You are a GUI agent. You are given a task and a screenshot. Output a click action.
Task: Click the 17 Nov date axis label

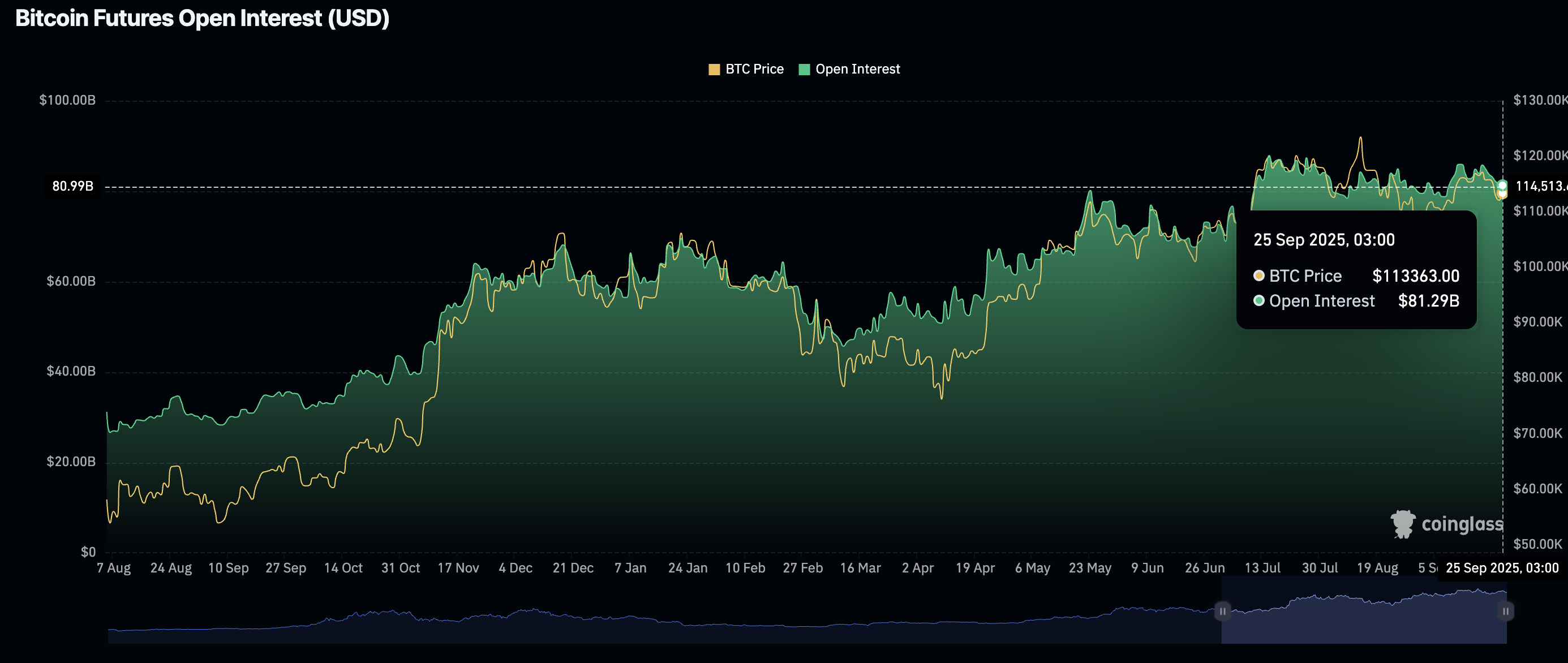pyautogui.click(x=458, y=567)
